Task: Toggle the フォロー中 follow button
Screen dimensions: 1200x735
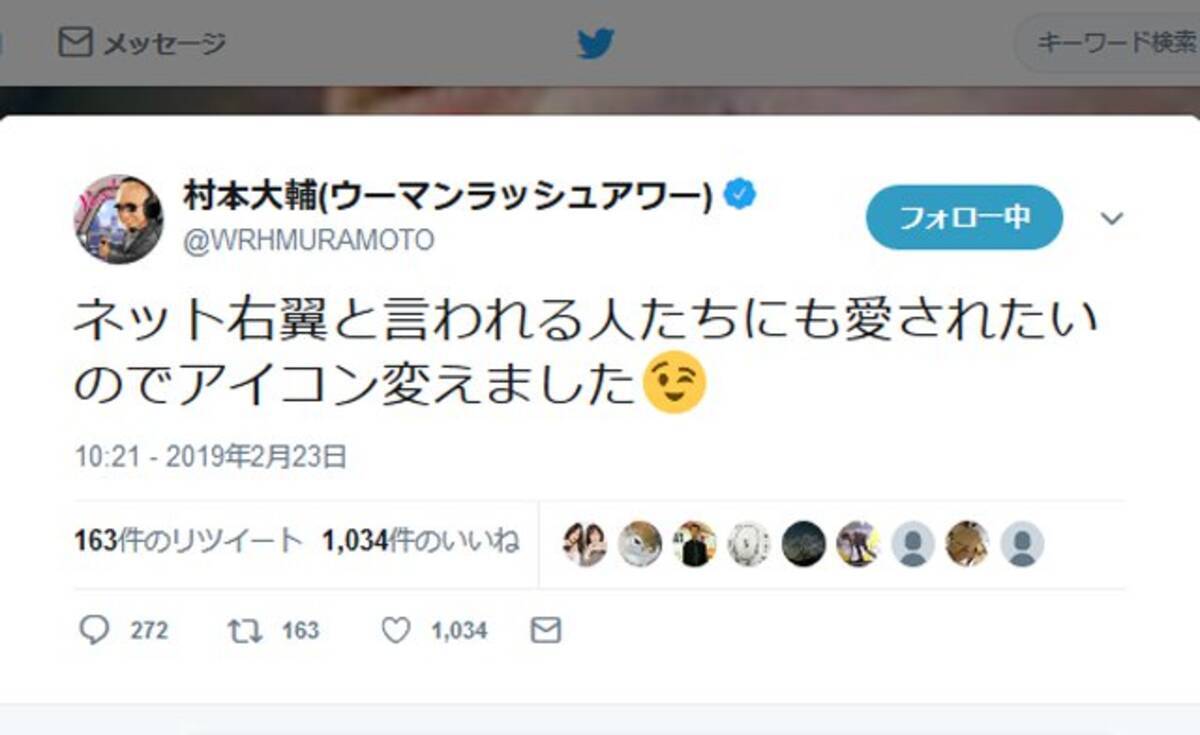Action: click(964, 217)
